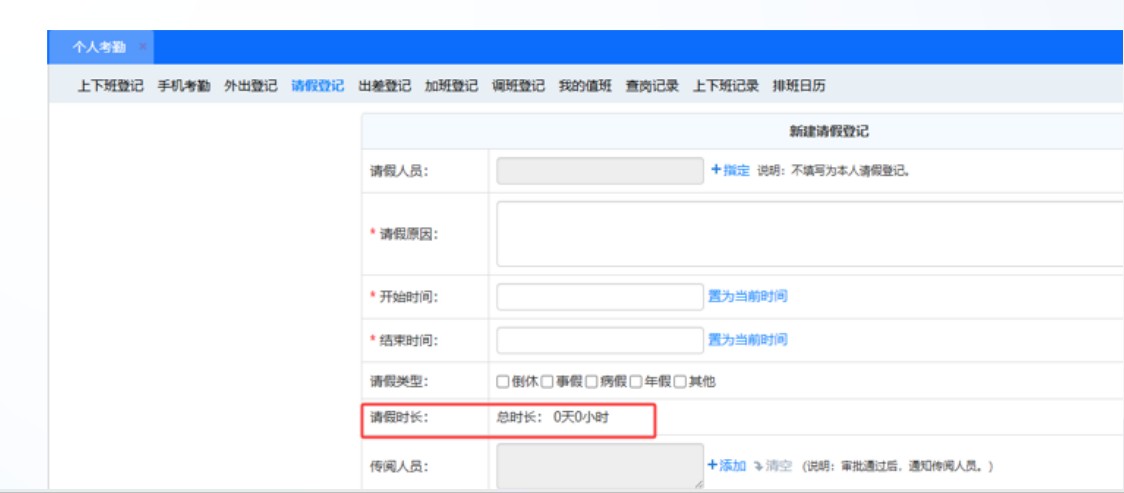Set 结束时间 to current time via 置为当前时间
The image size is (1124, 493).
(x=747, y=340)
